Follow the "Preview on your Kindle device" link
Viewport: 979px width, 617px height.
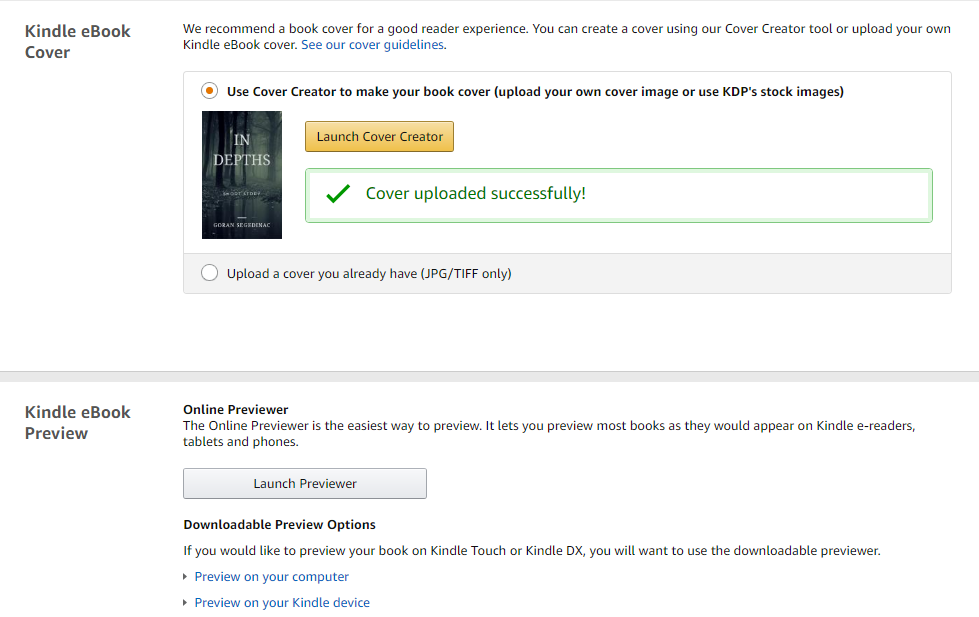[282, 603]
